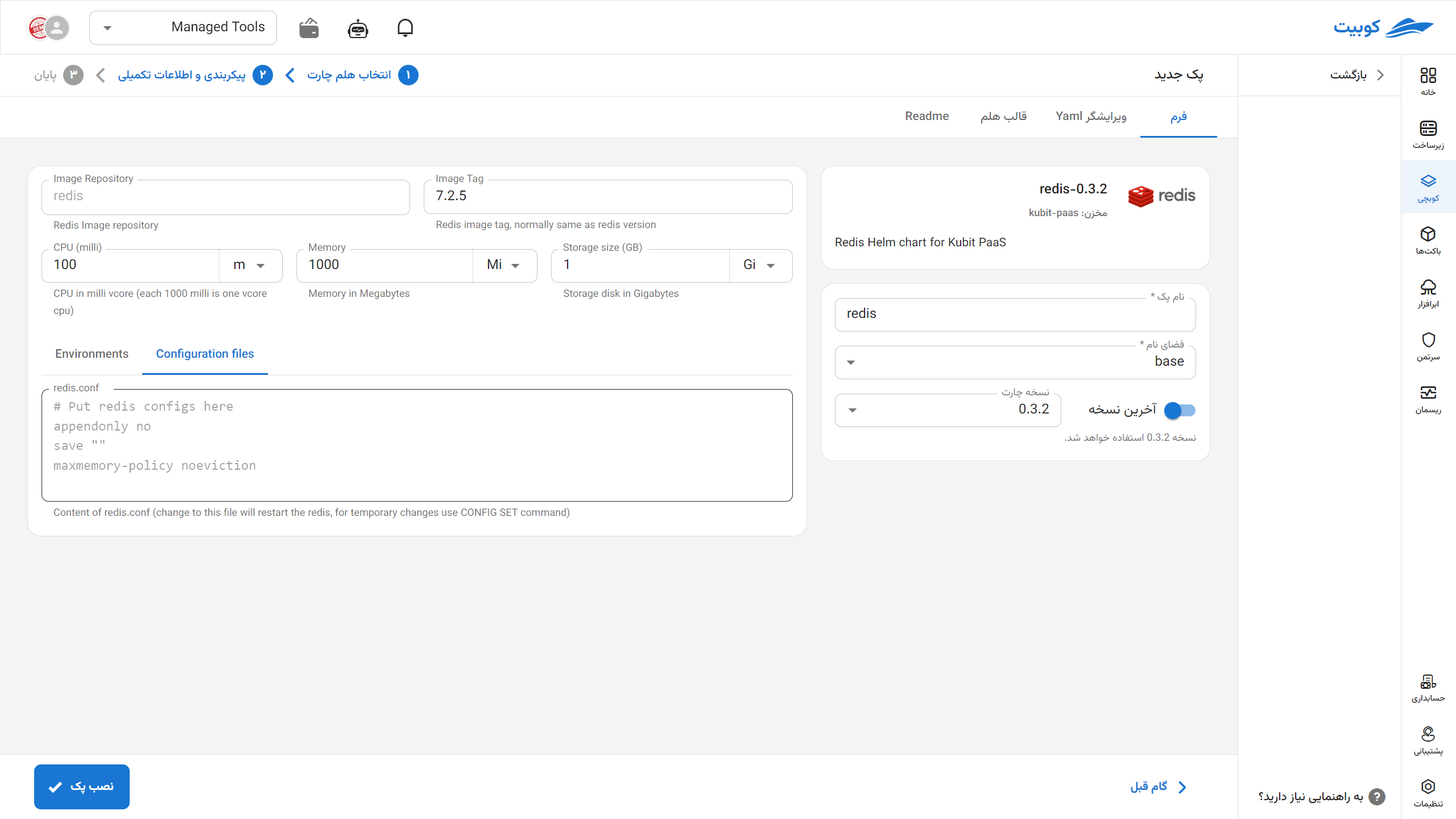Switch to the Readme tab
The image size is (1456, 819).
click(927, 117)
